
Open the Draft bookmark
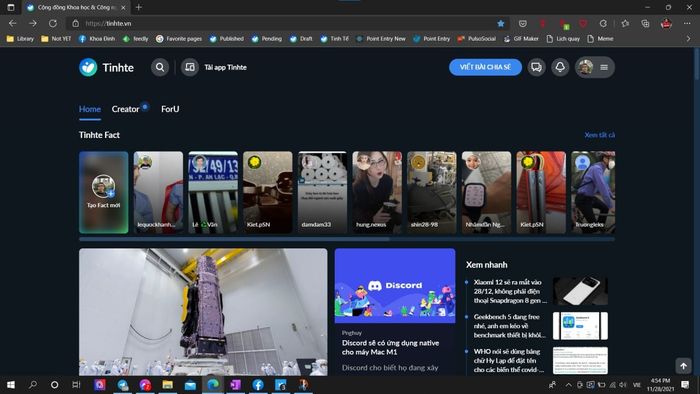click(301, 39)
